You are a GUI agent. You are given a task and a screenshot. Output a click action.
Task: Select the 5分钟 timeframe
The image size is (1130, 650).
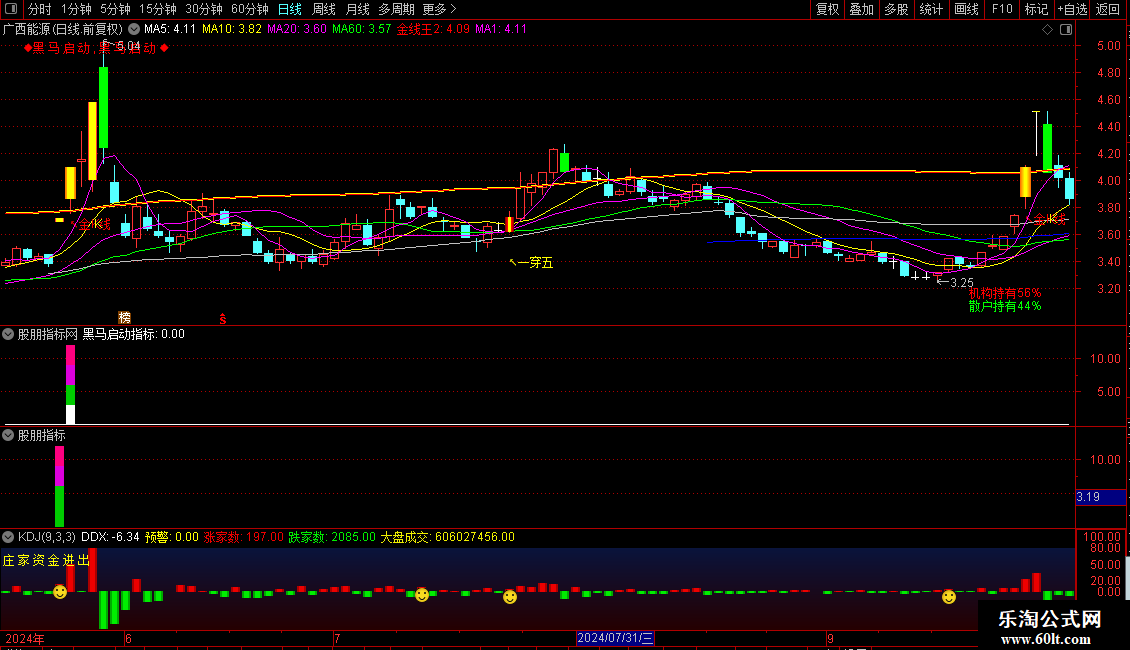(115, 9)
